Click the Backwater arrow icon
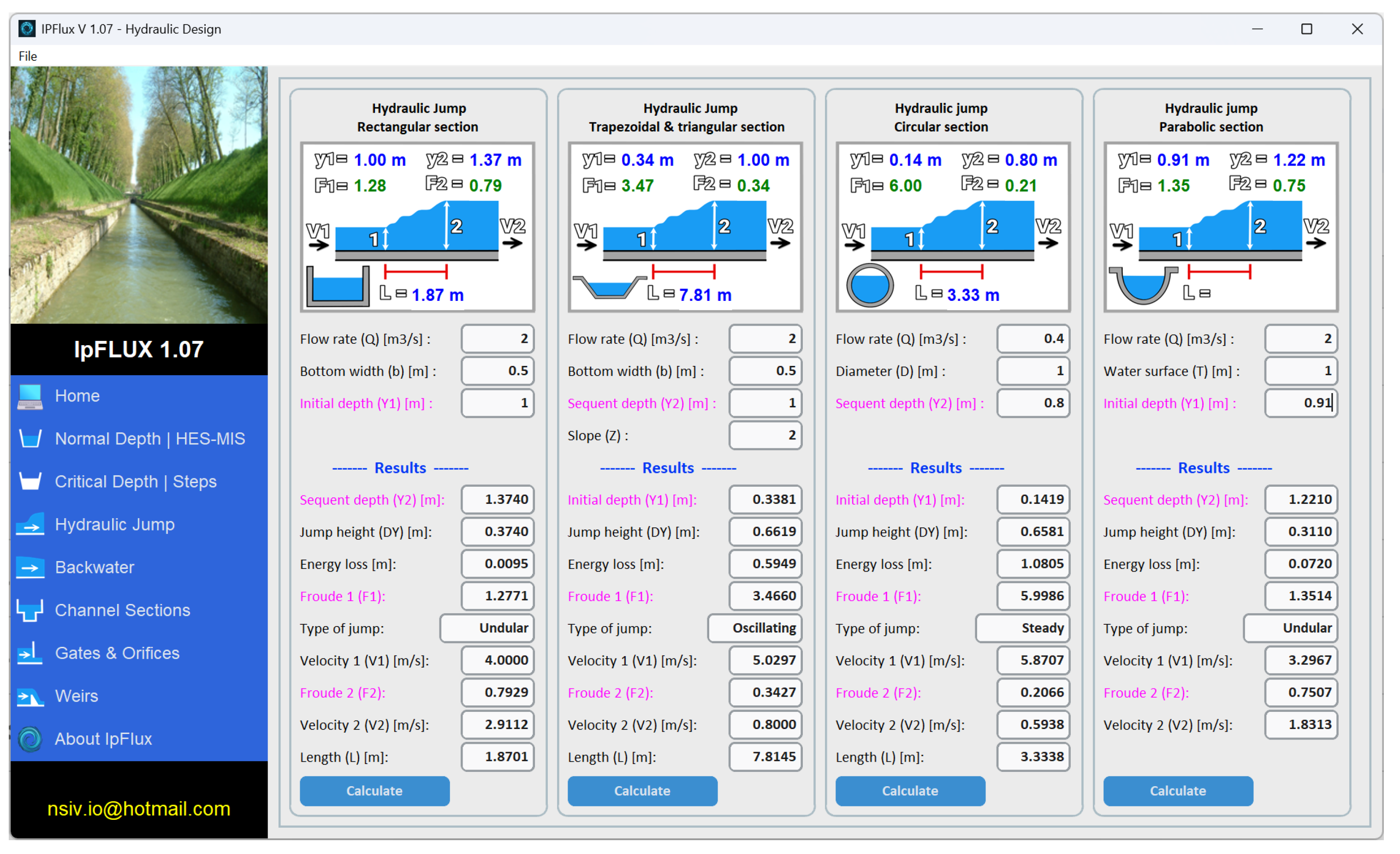Screen dimensions: 1400x854 click(x=30, y=567)
